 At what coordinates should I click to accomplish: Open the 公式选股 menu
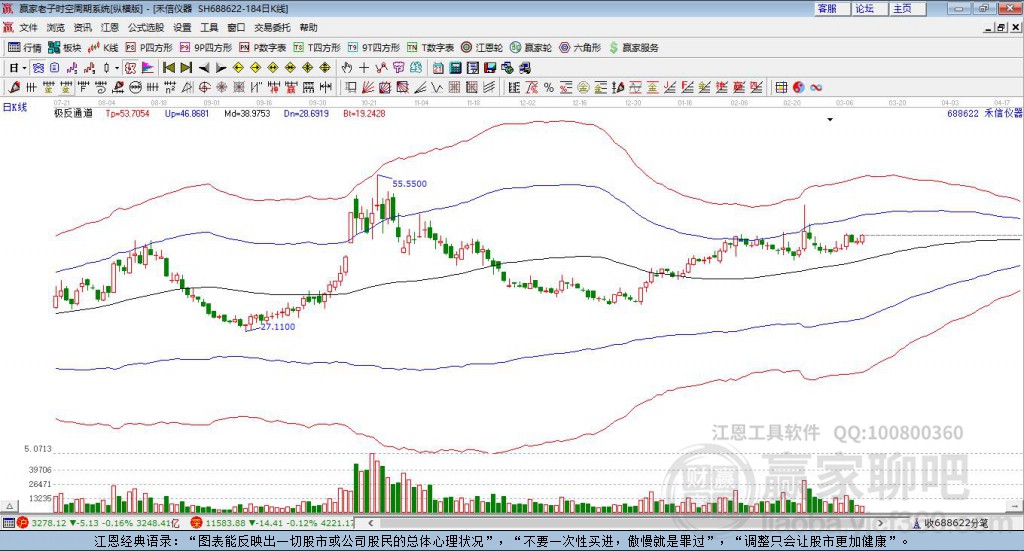tap(146, 27)
